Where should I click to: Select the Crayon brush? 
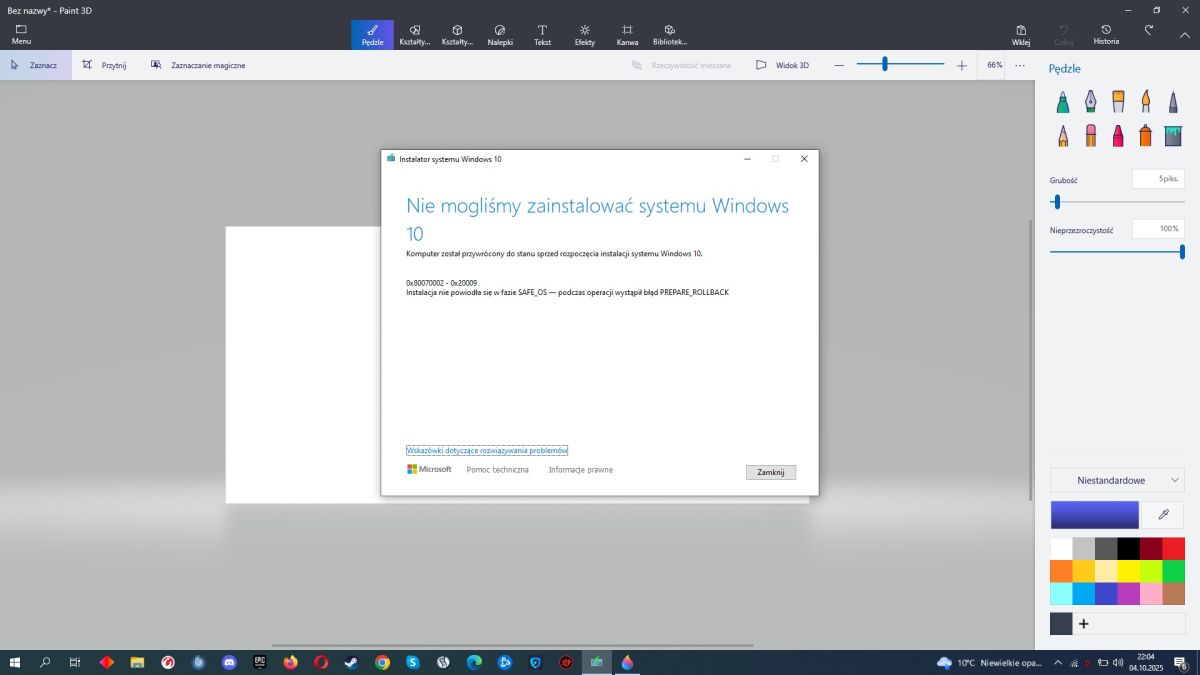click(1118, 135)
